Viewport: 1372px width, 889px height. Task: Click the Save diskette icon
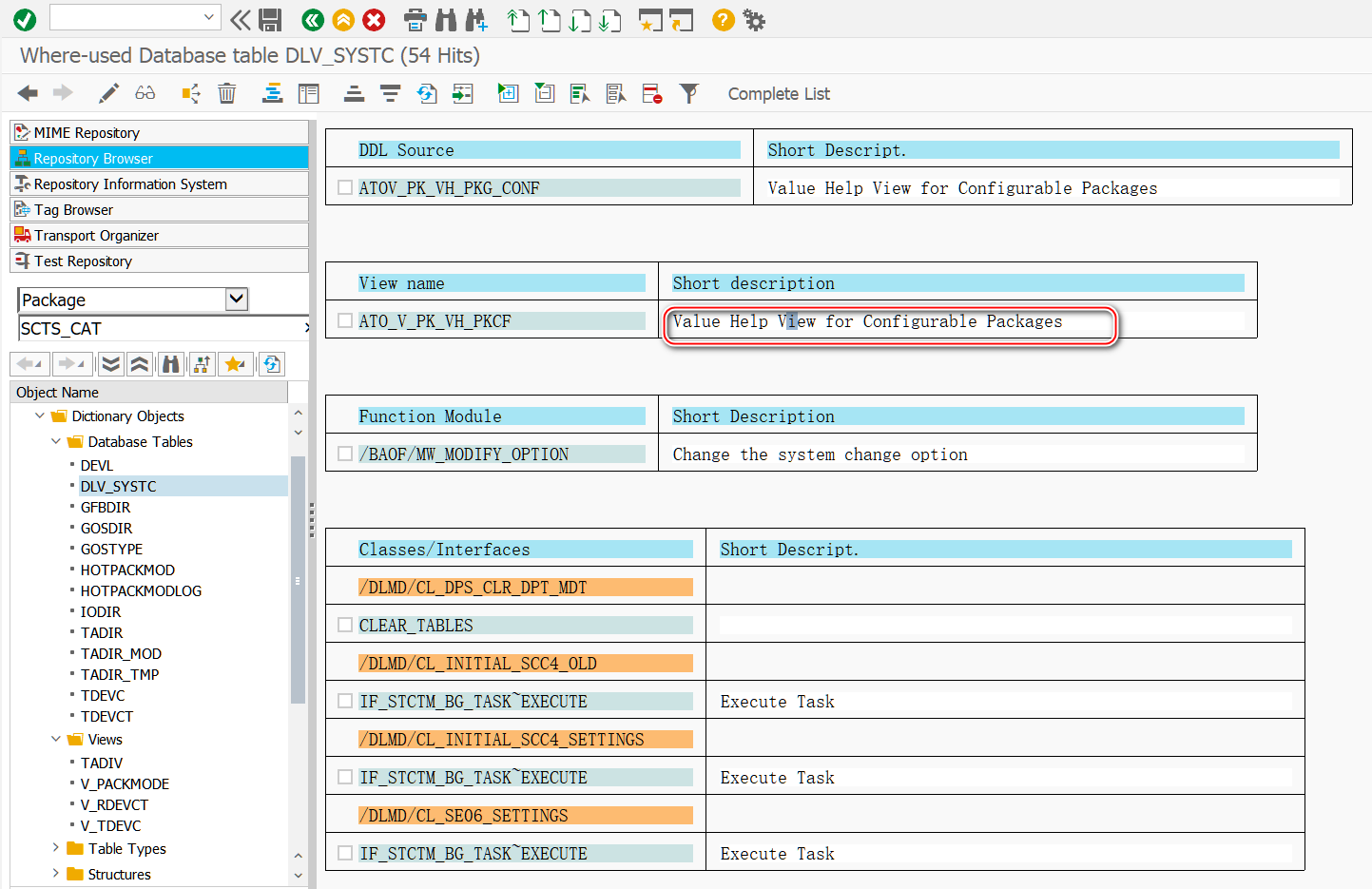(x=270, y=20)
